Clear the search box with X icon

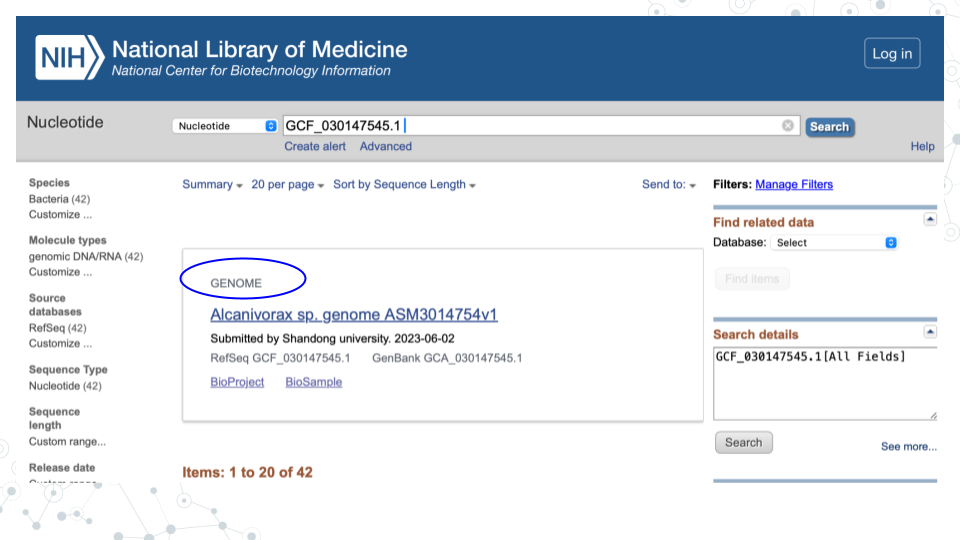[x=788, y=126]
